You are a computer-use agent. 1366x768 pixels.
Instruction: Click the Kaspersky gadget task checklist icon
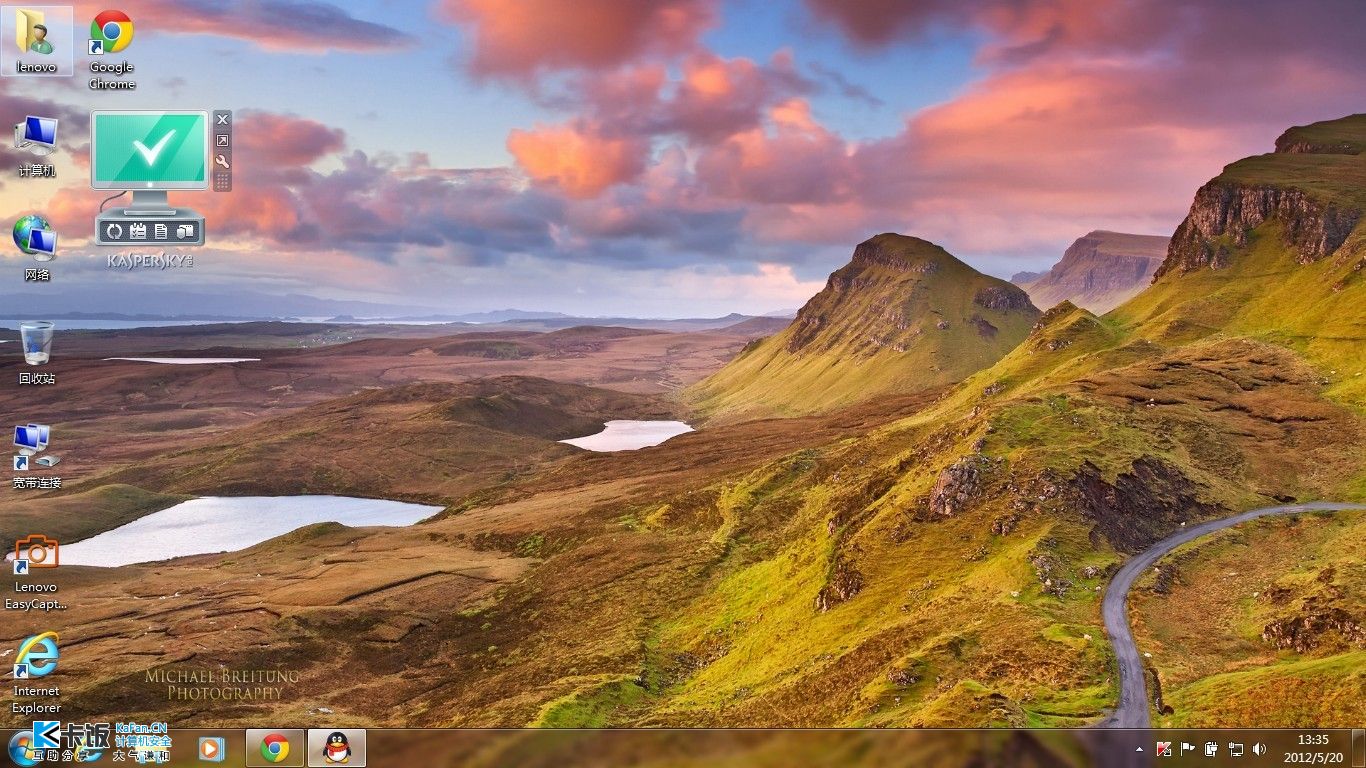(138, 231)
